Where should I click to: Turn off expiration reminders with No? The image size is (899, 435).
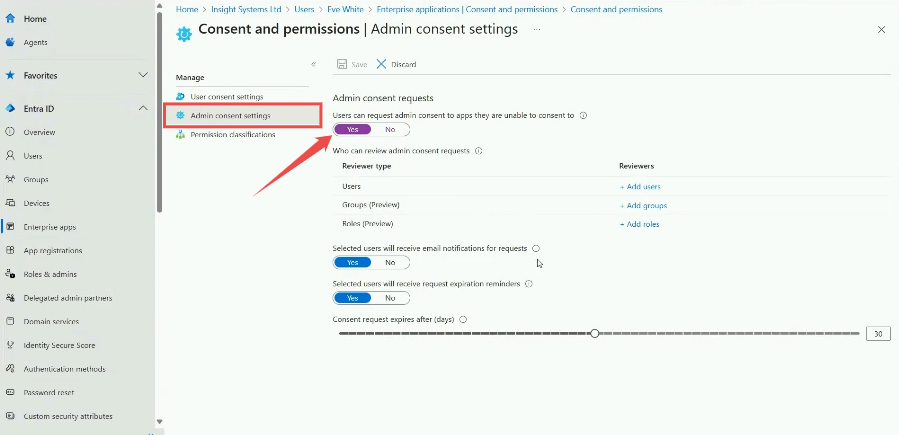[x=390, y=298]
